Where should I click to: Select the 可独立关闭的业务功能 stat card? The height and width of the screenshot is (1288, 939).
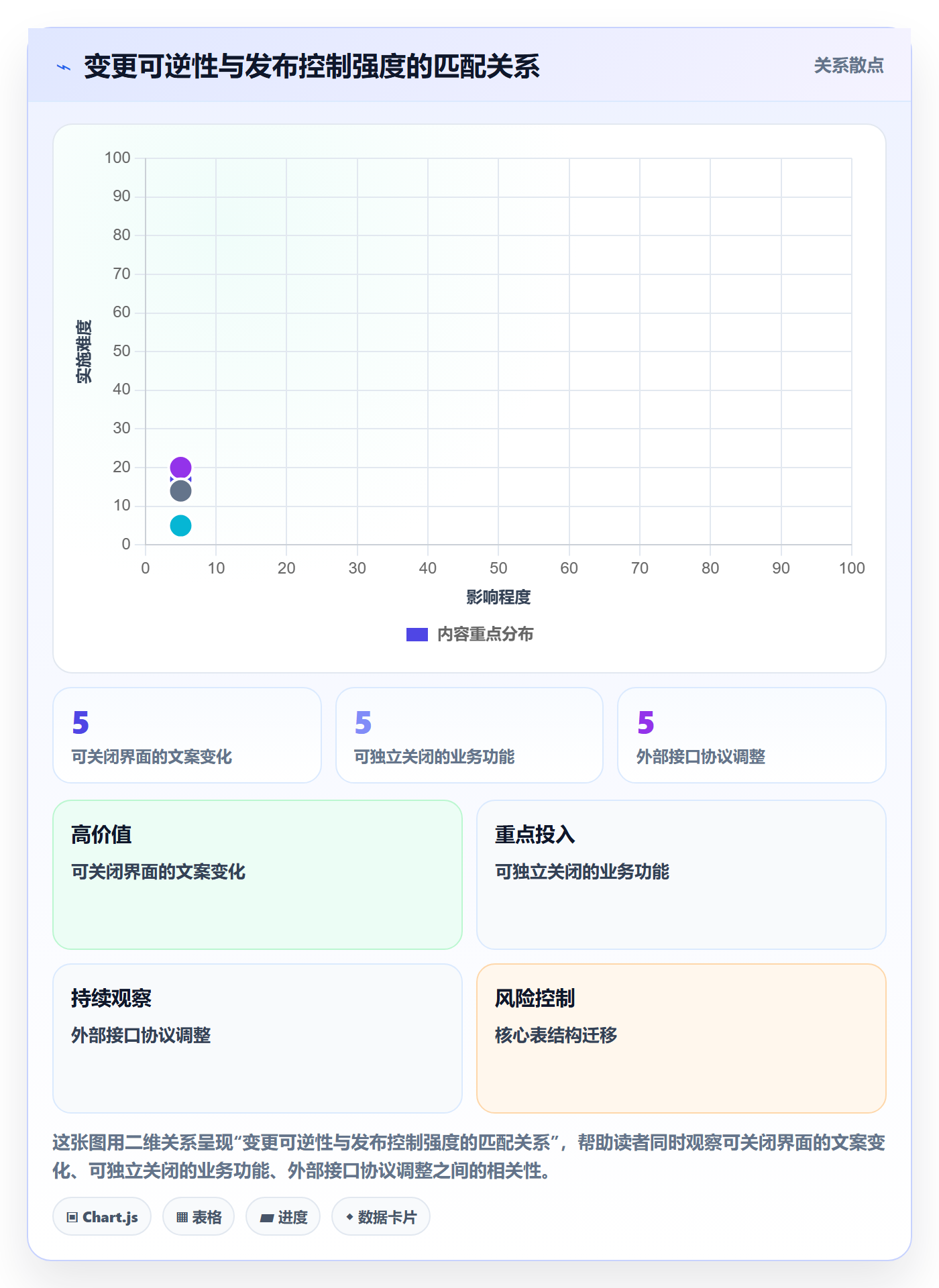469,735
